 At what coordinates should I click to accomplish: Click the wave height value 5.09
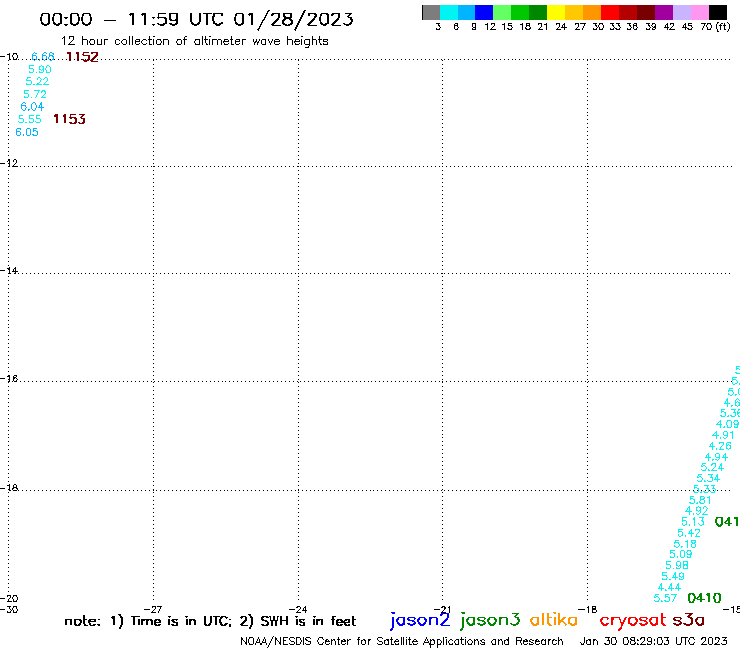pos(681,555)
